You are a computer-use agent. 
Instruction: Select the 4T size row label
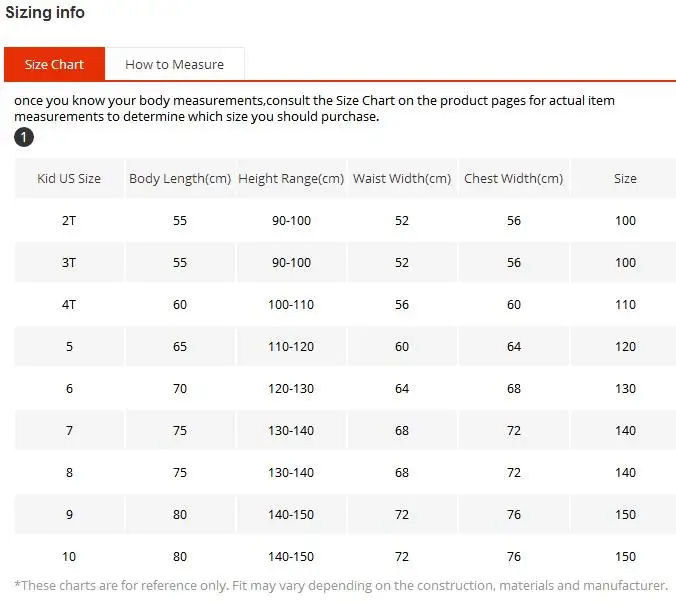69,305
